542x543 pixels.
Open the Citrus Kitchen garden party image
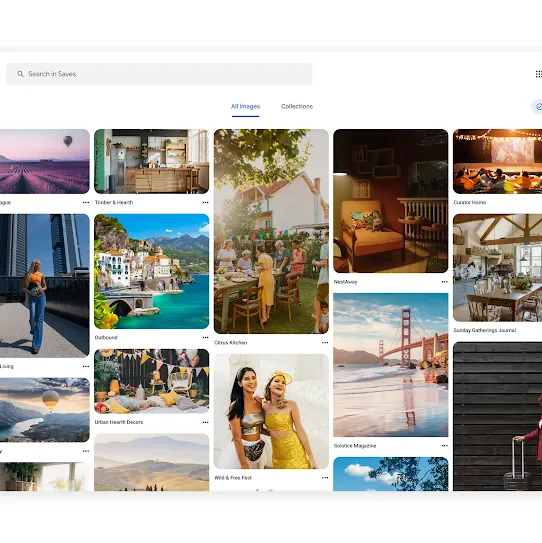[x=271, y=231]
